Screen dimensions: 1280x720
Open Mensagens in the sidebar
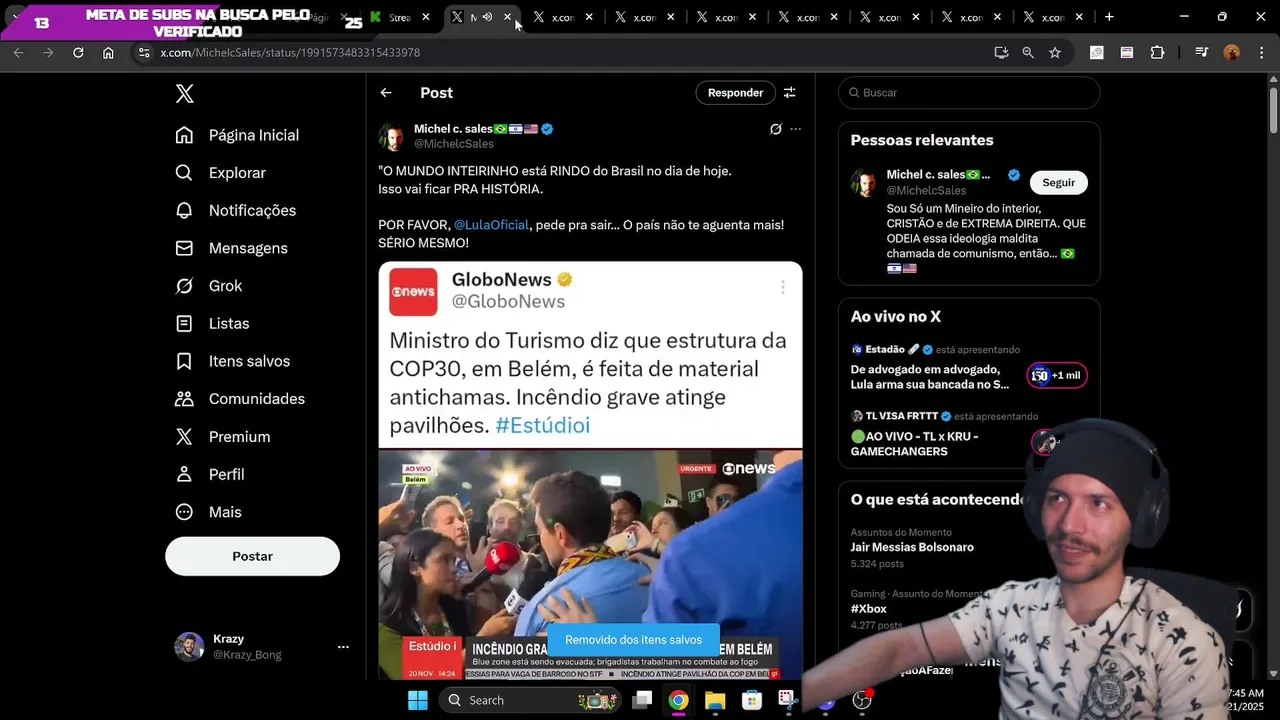click(231, 248)
